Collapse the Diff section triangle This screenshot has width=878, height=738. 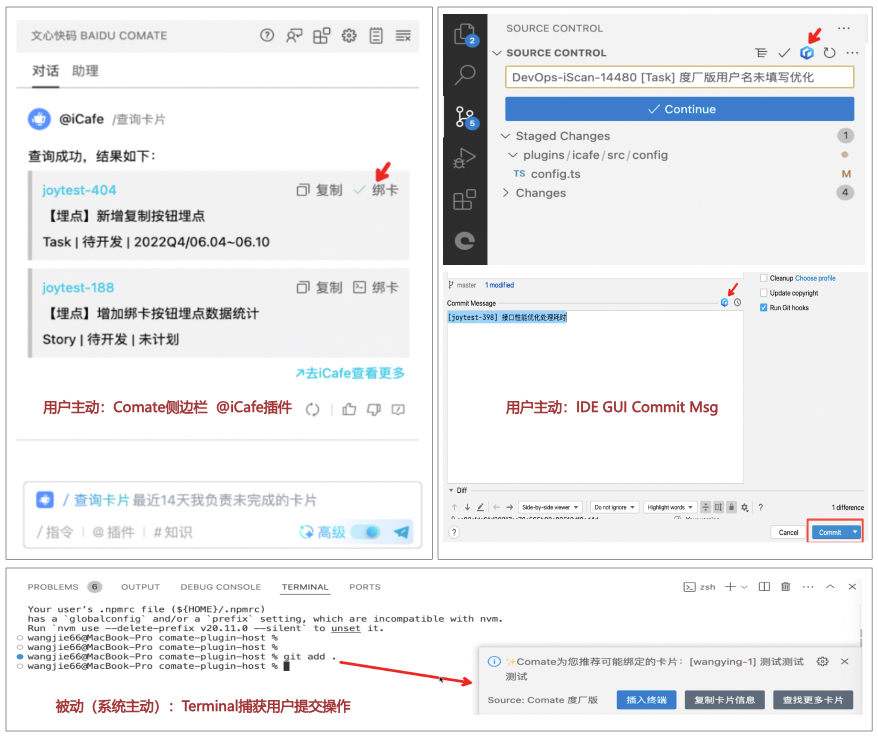click(451, 491)
